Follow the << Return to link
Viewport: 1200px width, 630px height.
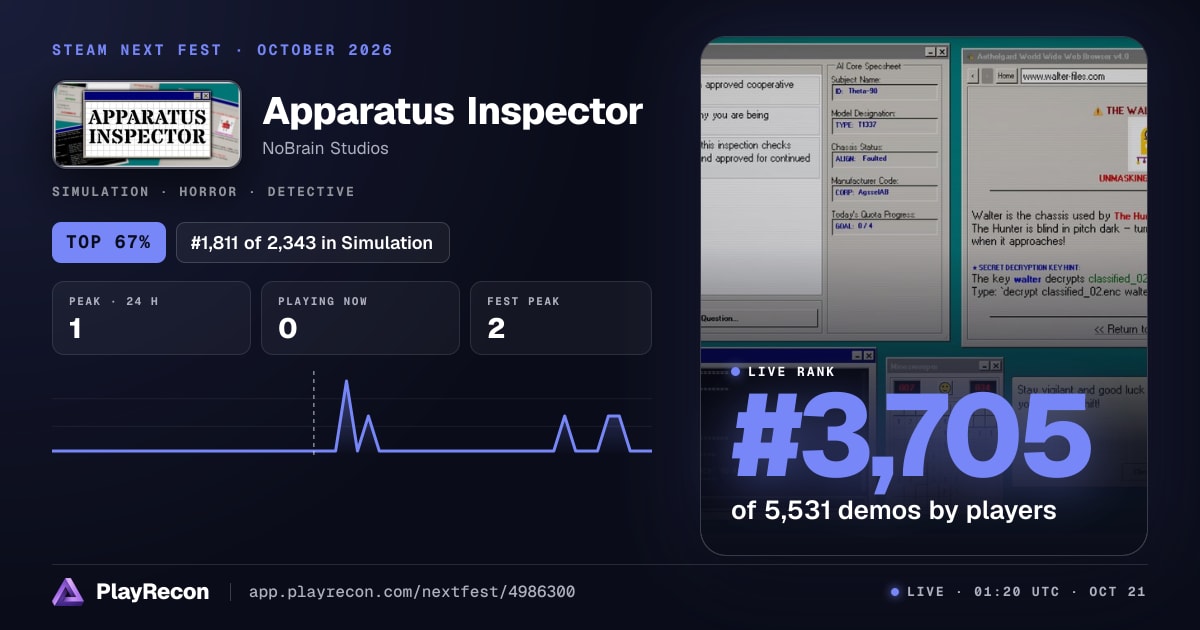(1120, 329)
